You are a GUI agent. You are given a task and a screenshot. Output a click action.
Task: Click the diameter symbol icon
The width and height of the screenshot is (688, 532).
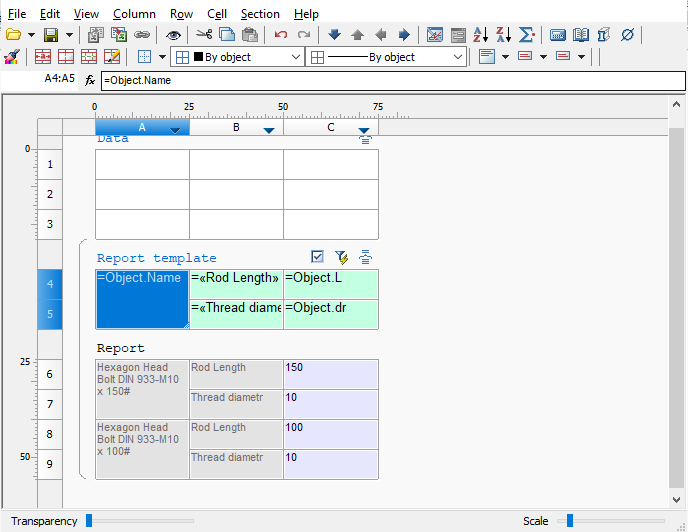pyautogui.click(x=627, y=35)
